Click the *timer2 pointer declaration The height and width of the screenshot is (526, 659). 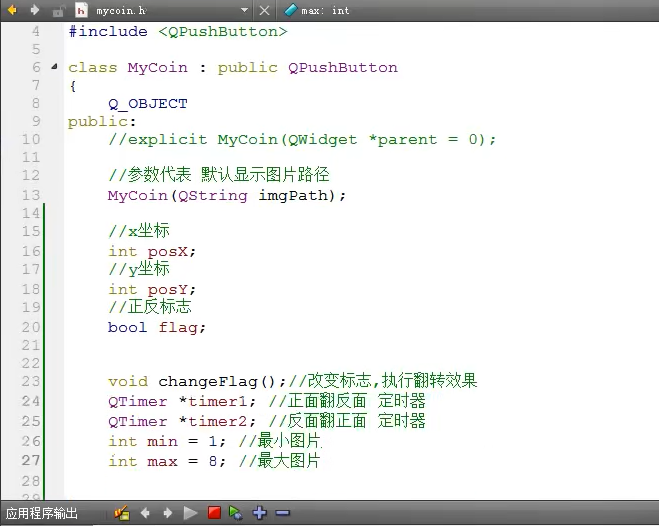[x=213, y=421]
